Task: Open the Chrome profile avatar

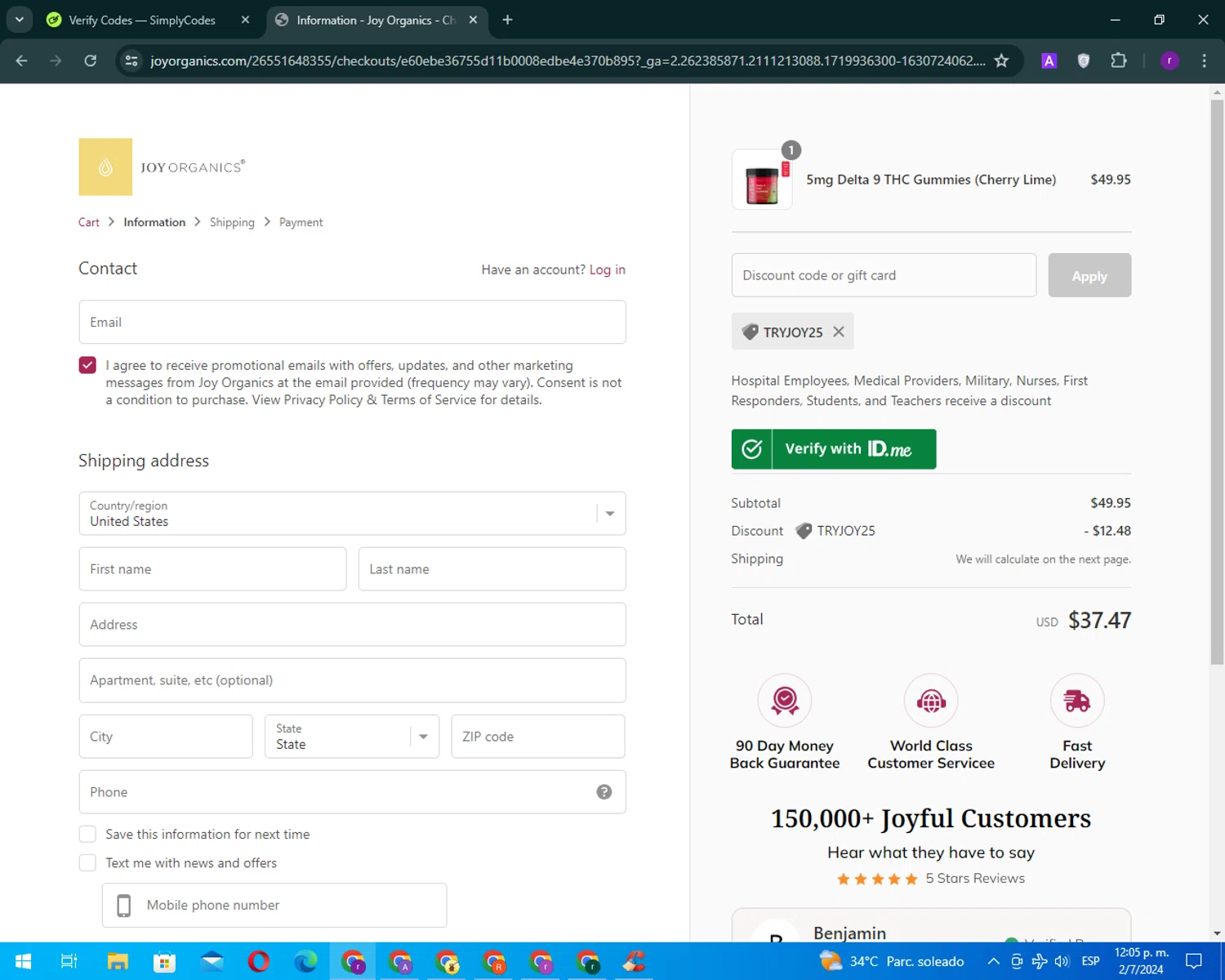Action: click(x=1169, y=60)
